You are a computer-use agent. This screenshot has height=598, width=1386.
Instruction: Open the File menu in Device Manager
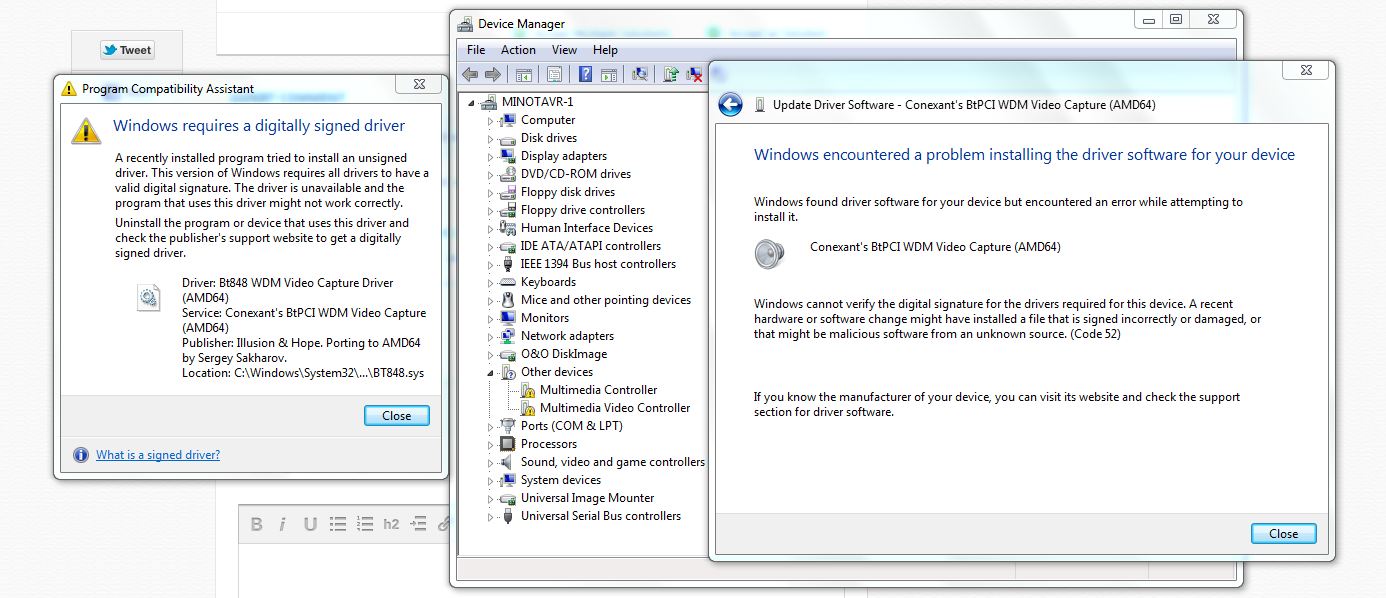(476, 50)
